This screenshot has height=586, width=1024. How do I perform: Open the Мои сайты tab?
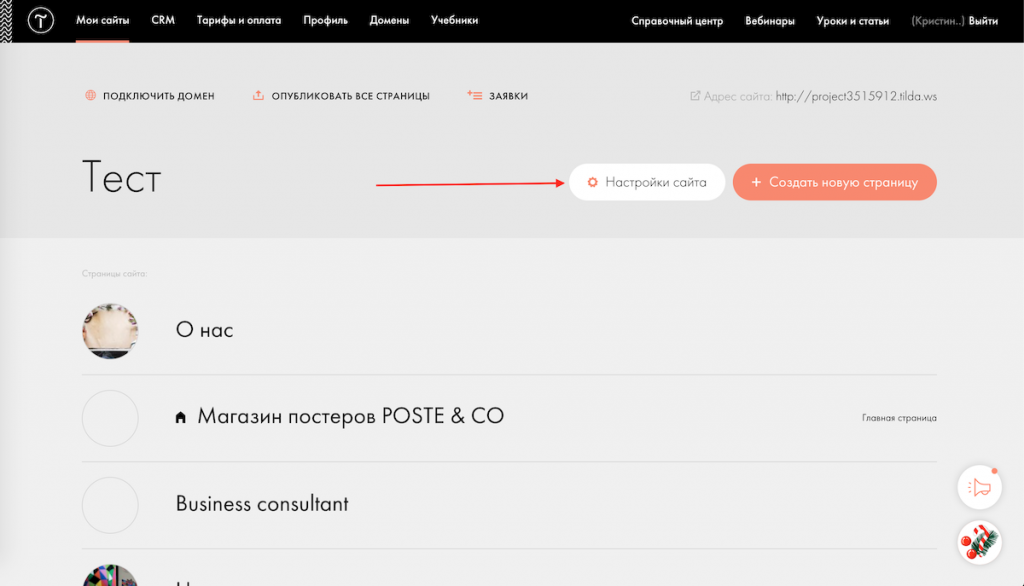click(102, 20)
